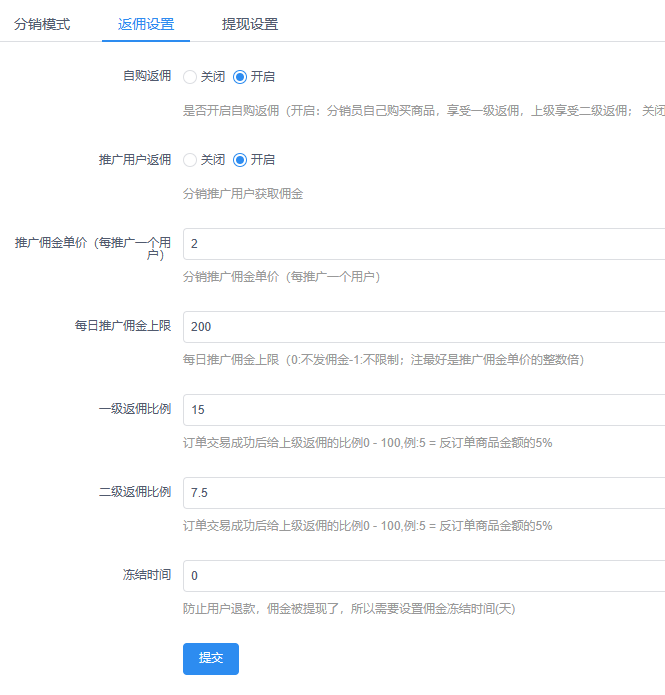Focus the 推广佣金单价 input field

tap(424, 244)
